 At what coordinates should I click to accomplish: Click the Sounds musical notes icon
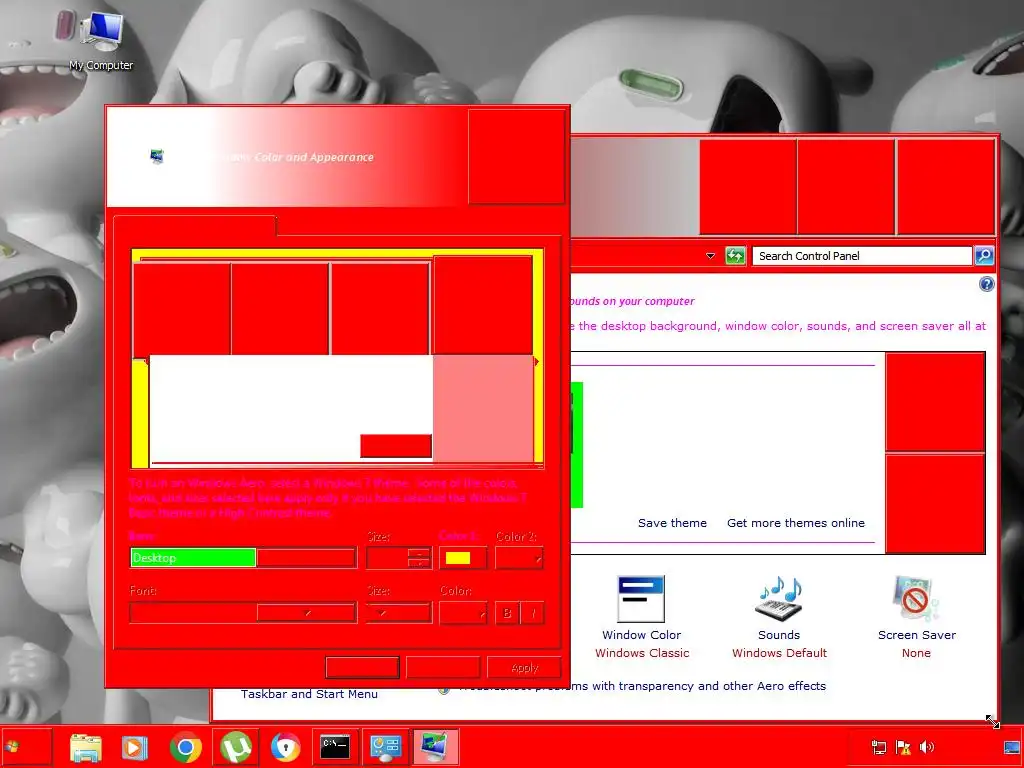pyautogui.click(x=778, y=598)
